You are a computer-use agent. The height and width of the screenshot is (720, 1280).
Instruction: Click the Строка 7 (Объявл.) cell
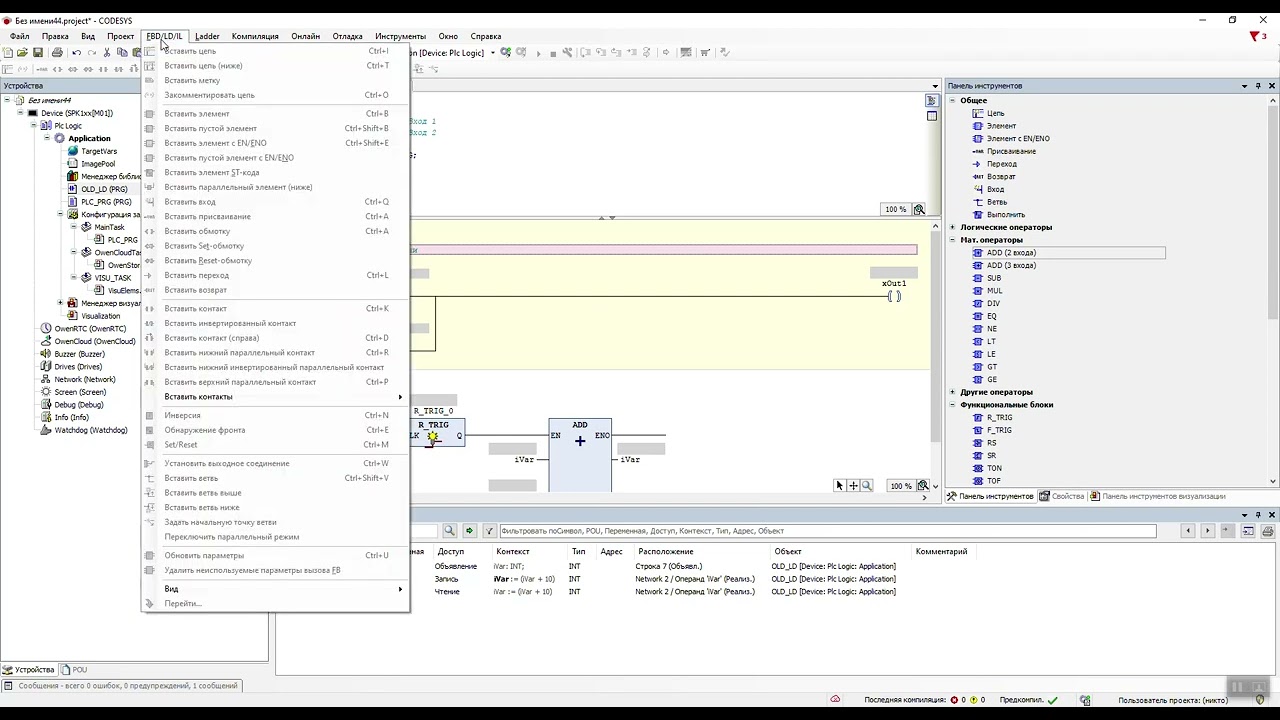668,566
